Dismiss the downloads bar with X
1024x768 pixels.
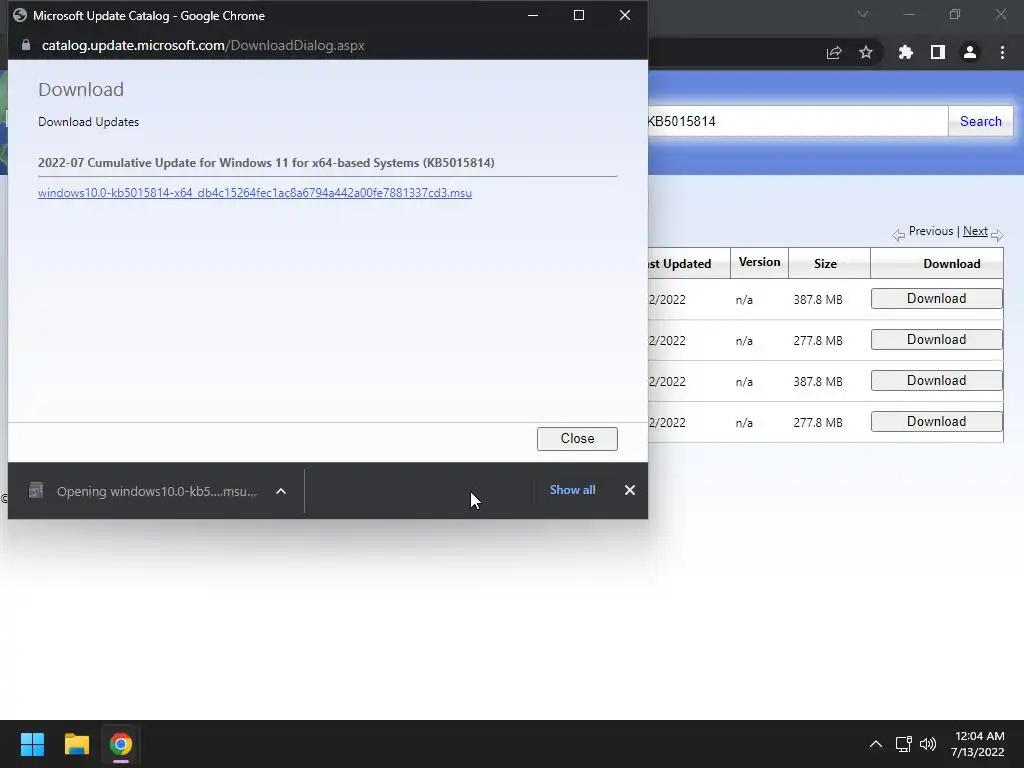[x=630, y=490]
